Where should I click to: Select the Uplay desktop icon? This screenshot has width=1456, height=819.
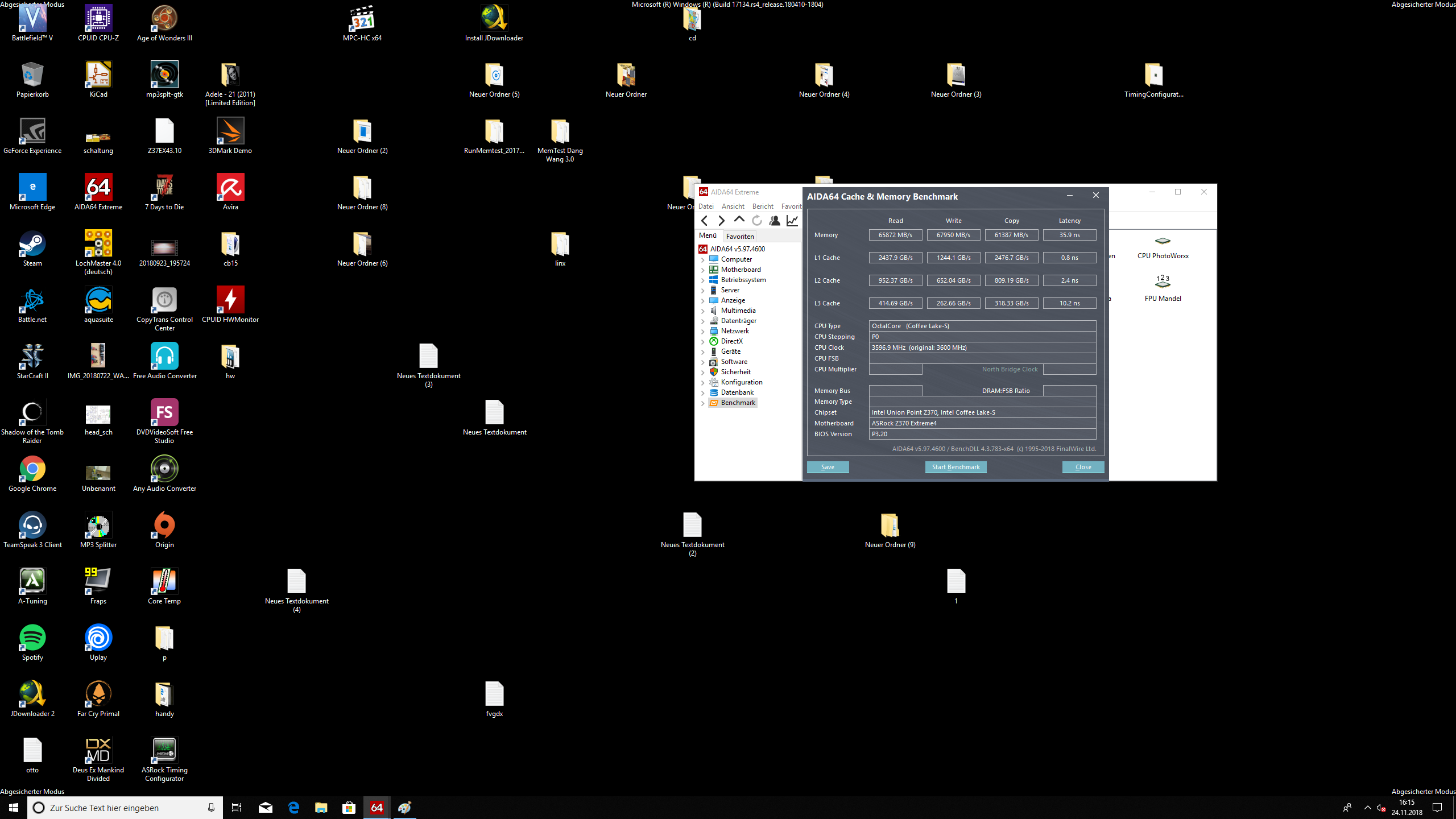point(98,643)
